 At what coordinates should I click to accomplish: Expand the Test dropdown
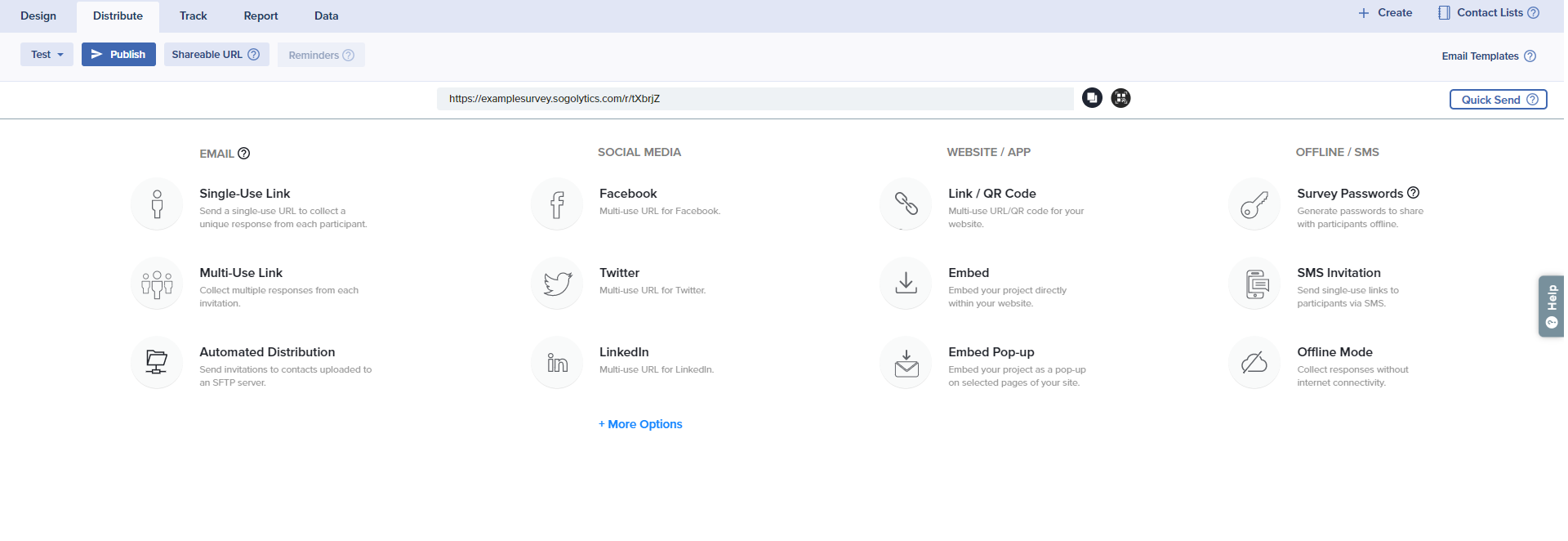(47, 55)
